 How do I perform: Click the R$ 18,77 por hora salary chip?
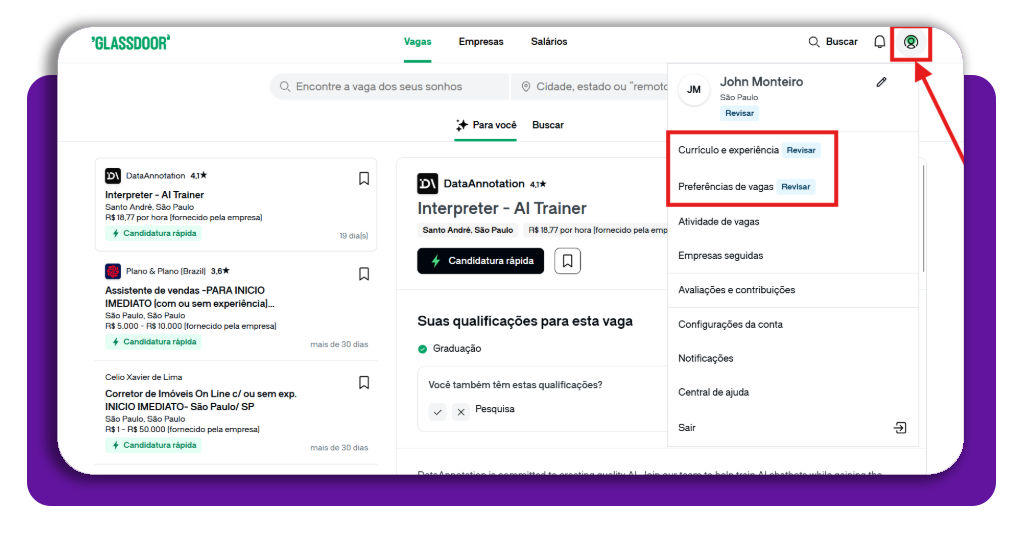click(x=596, y=230)
